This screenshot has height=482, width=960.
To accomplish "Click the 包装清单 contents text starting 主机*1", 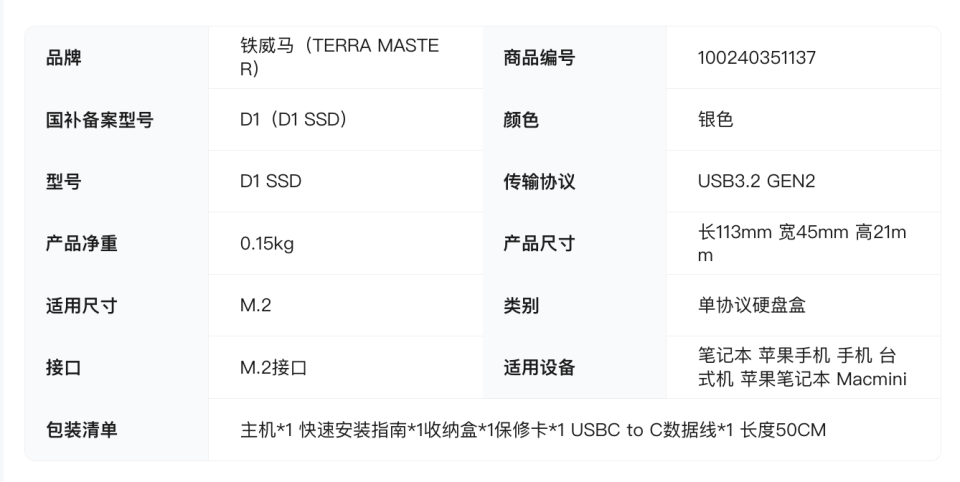I will [x=533, y=430].
